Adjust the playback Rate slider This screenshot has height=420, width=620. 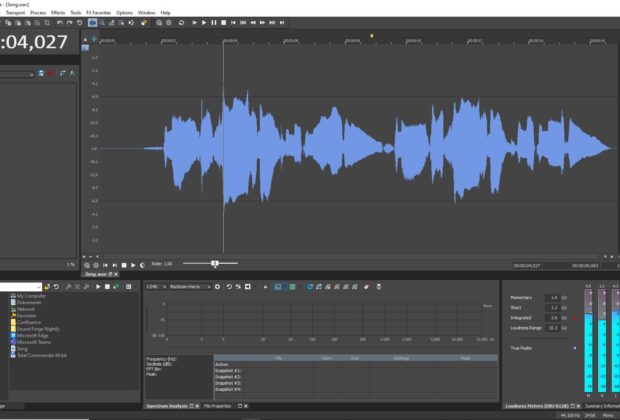(214, 264)
